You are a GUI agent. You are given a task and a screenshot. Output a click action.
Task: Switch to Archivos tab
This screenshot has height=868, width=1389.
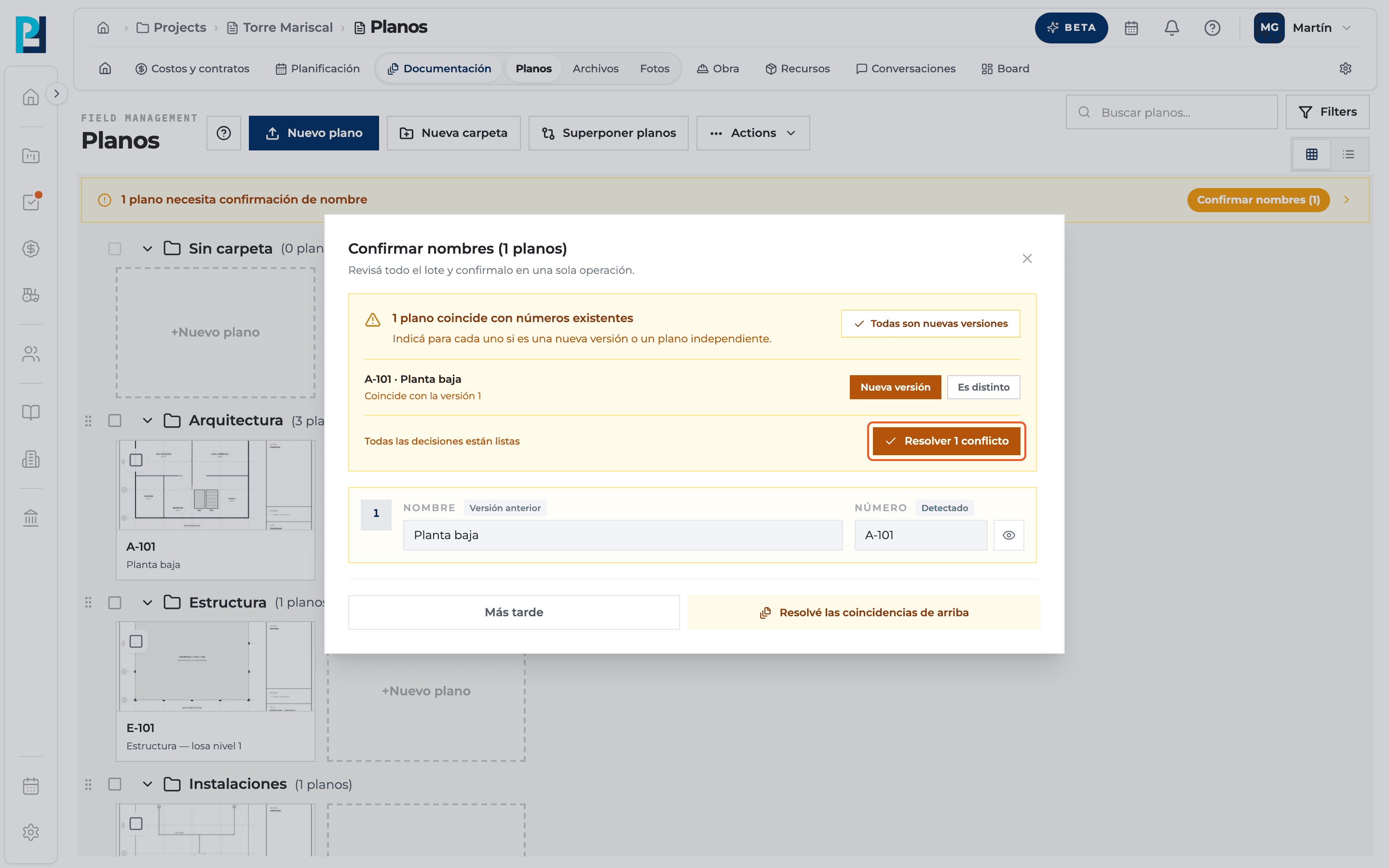[595, 68]
